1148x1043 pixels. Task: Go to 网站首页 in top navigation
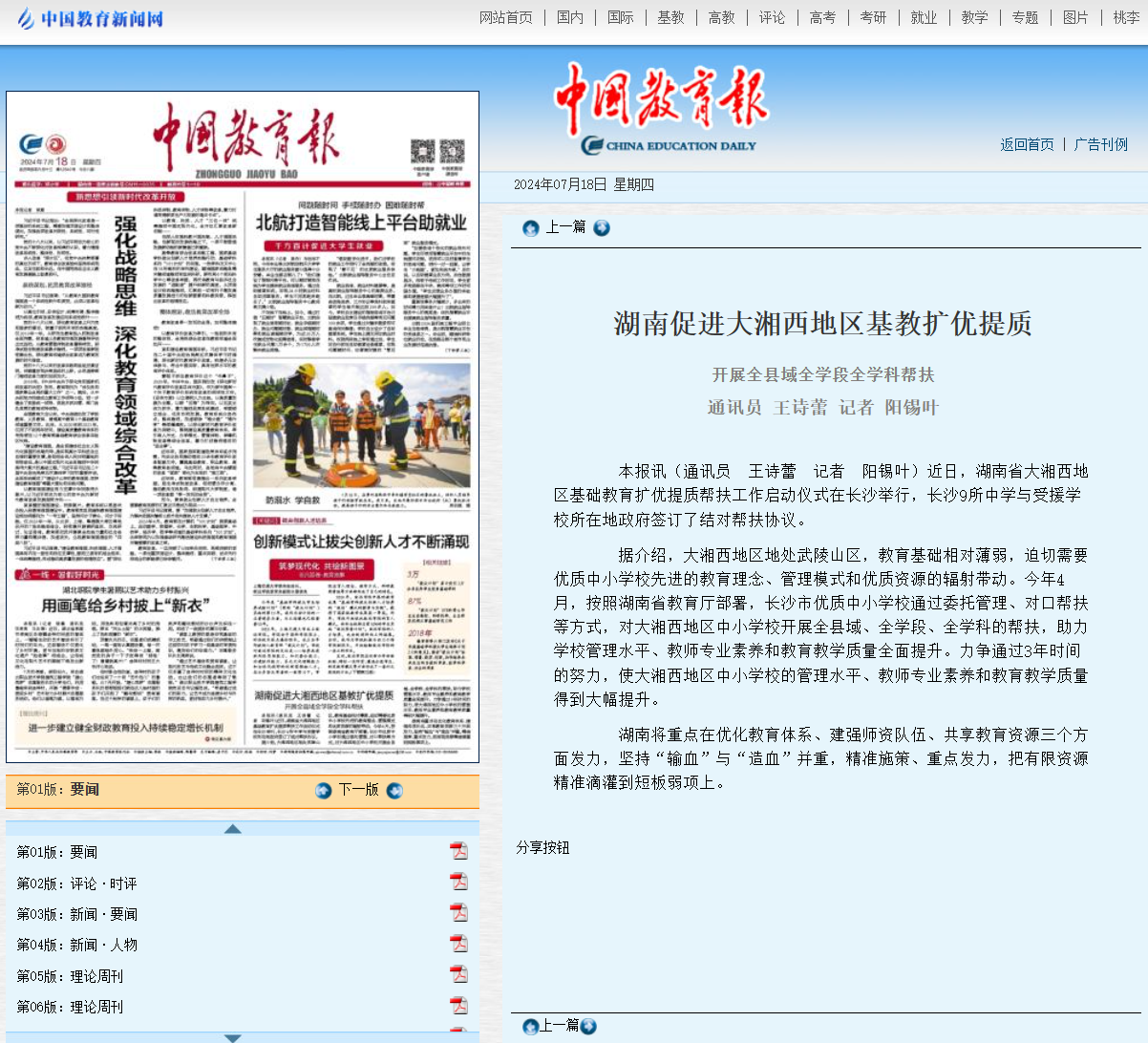coord(506,17)
